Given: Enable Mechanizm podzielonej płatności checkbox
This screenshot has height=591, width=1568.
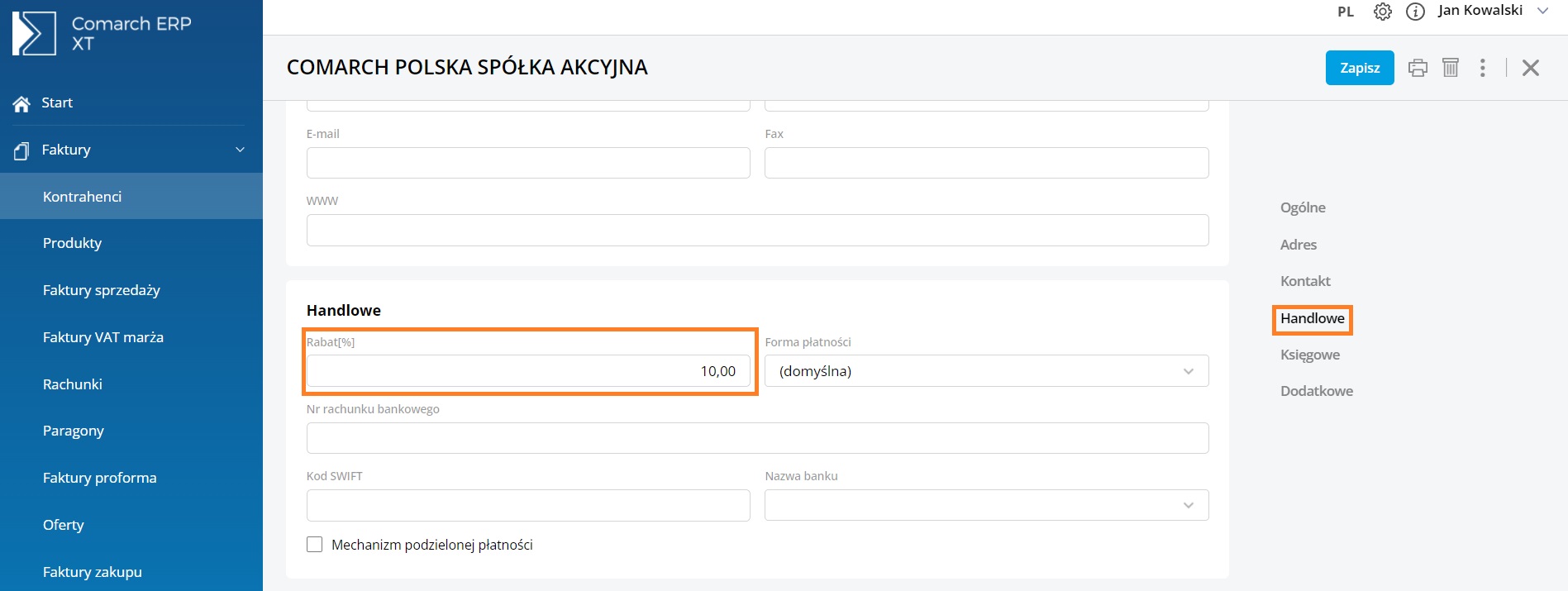Looking at the screenshot, I should [x=314, y=545].
